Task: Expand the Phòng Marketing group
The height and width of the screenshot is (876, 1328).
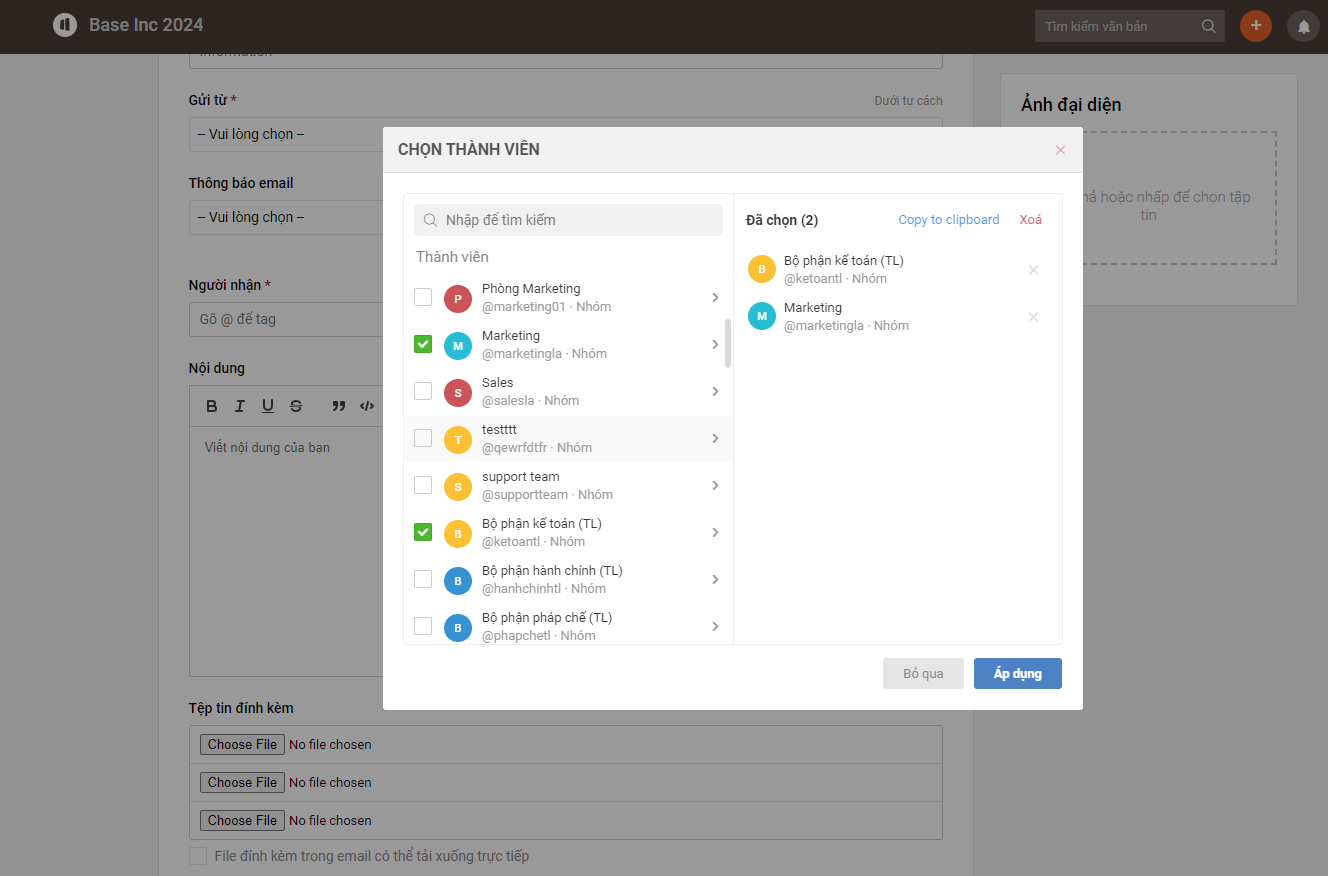Action: [715, 297]
